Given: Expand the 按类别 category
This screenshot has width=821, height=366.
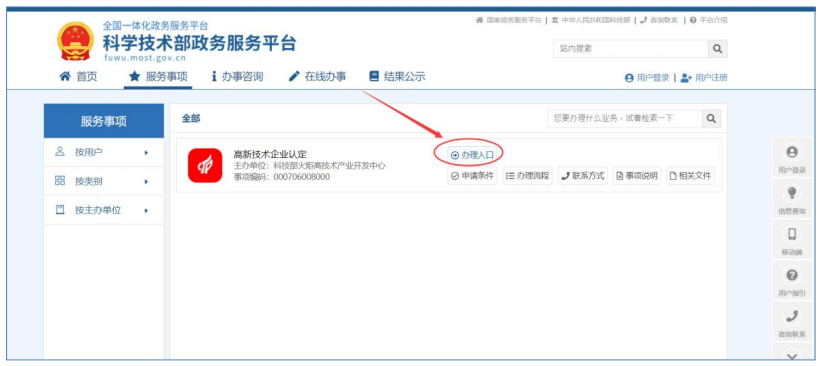Looking at the screenshot, I should coord(104,181).
